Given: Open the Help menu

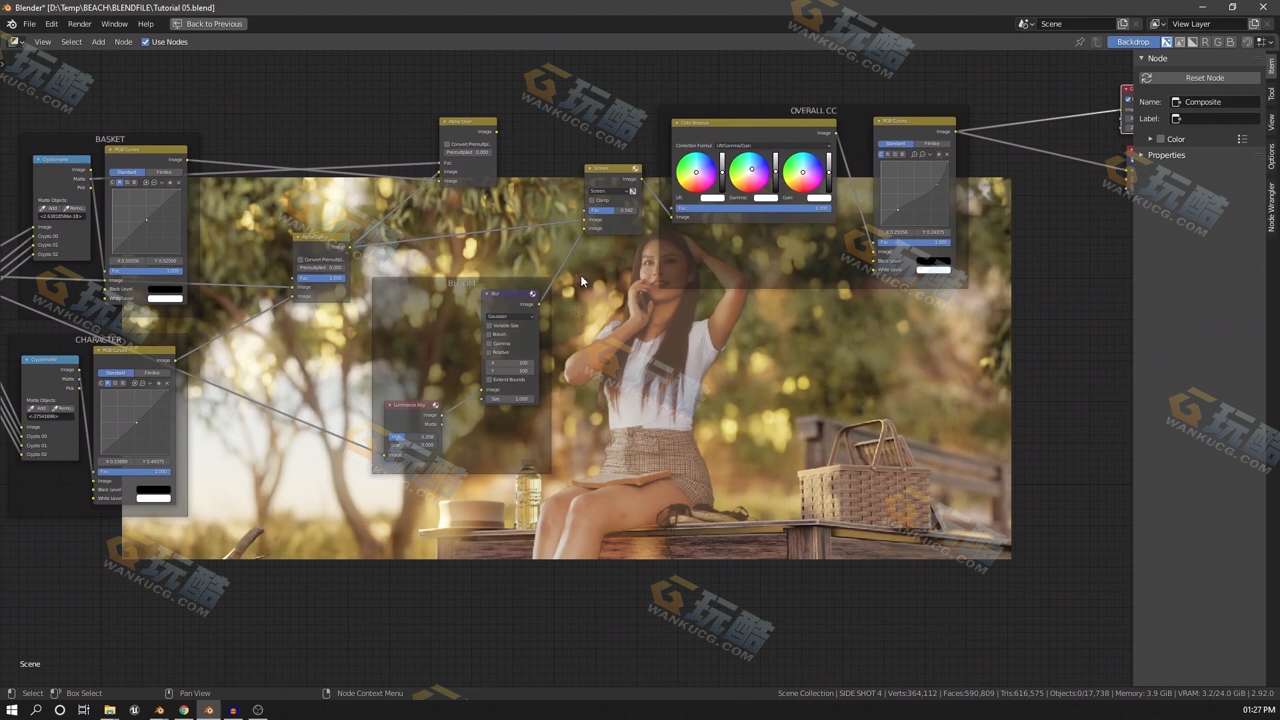Looking at the screenshot, I should tap(145, 24).
